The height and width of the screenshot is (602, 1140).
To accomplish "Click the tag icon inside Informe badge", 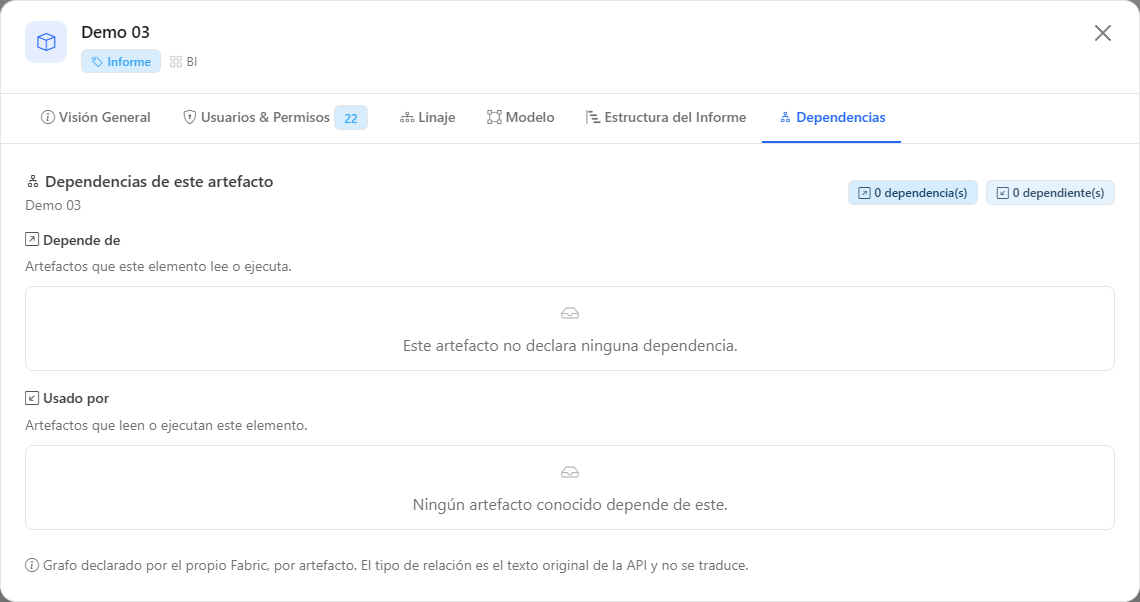I will (97, 62).
